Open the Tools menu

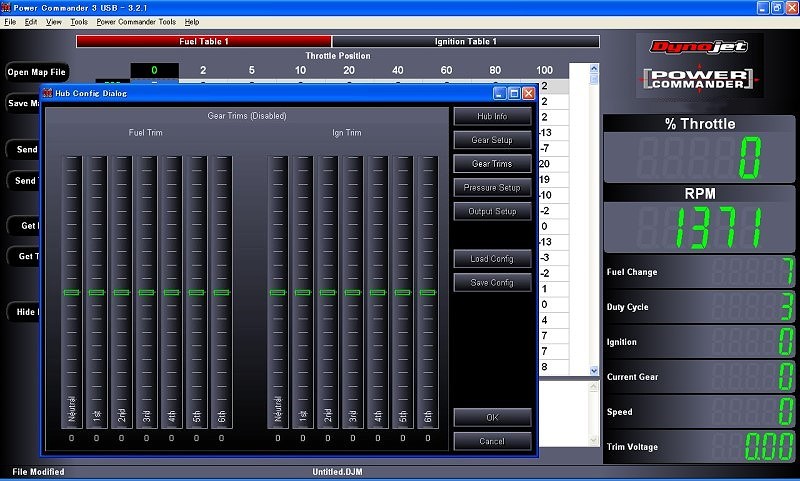[79, 22]
